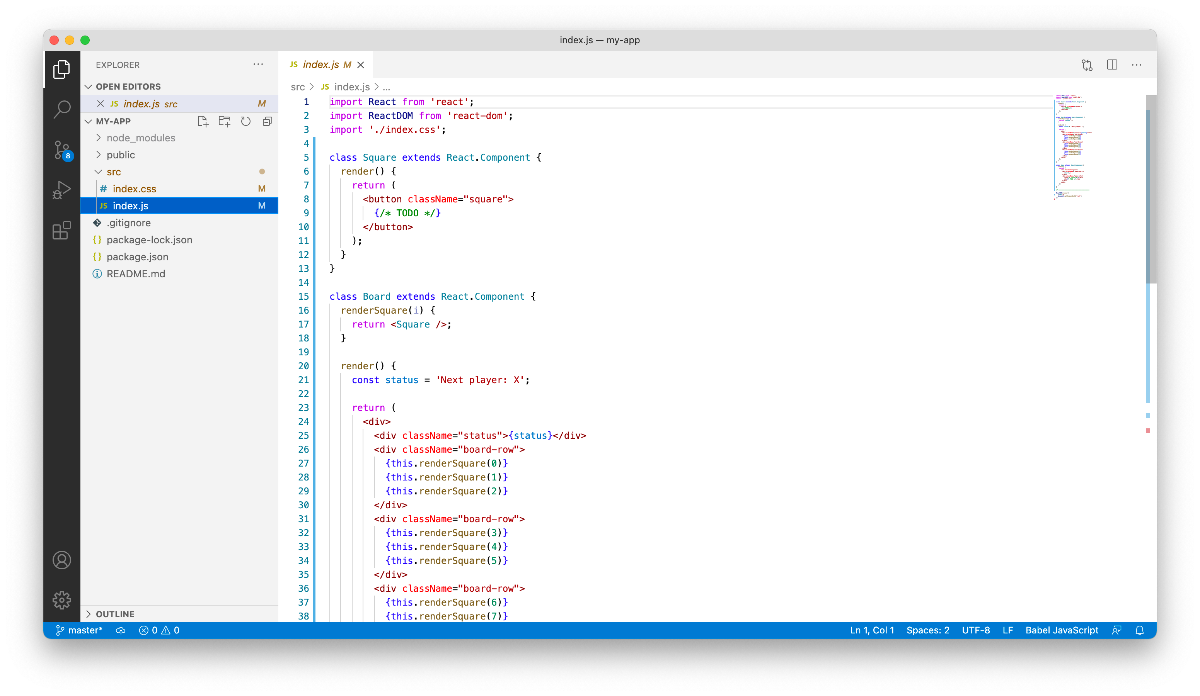Open Source Control view with badge 8
1200x696 pixels.
62,150
